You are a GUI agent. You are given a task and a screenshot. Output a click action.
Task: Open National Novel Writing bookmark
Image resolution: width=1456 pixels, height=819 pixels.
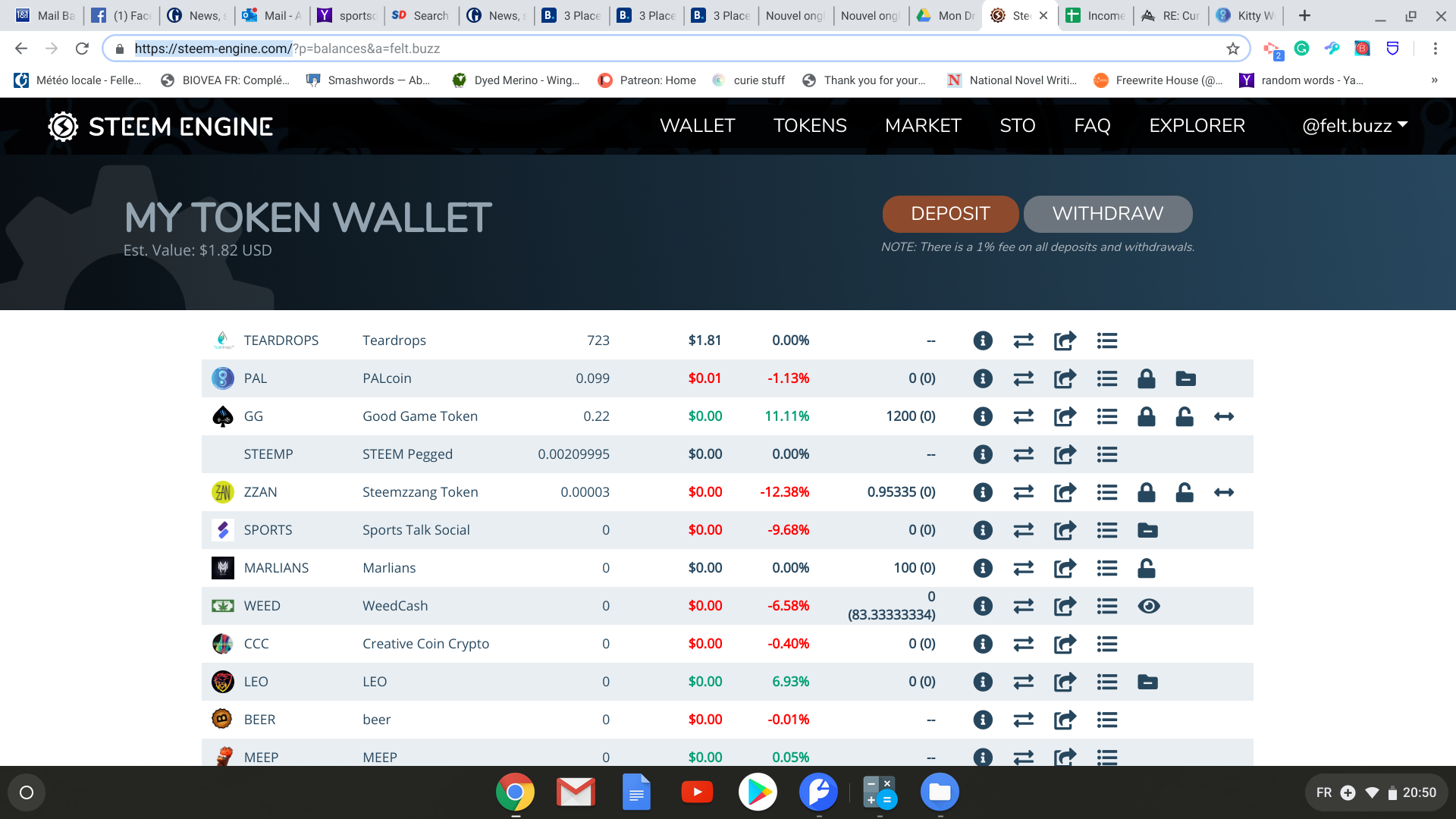(1012, 80)
